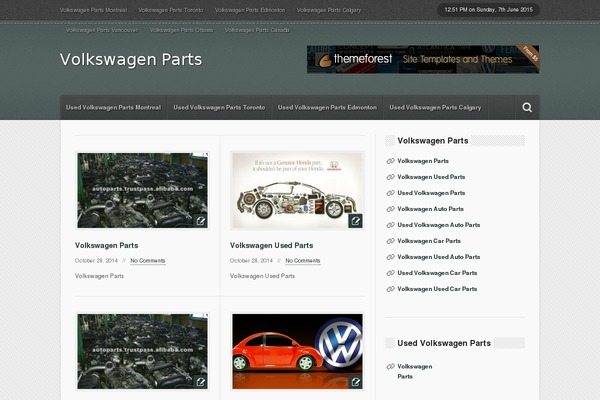Open Volkswagen Parts Canada link
Screen dimensions: 600x400
tap(257, 30)
